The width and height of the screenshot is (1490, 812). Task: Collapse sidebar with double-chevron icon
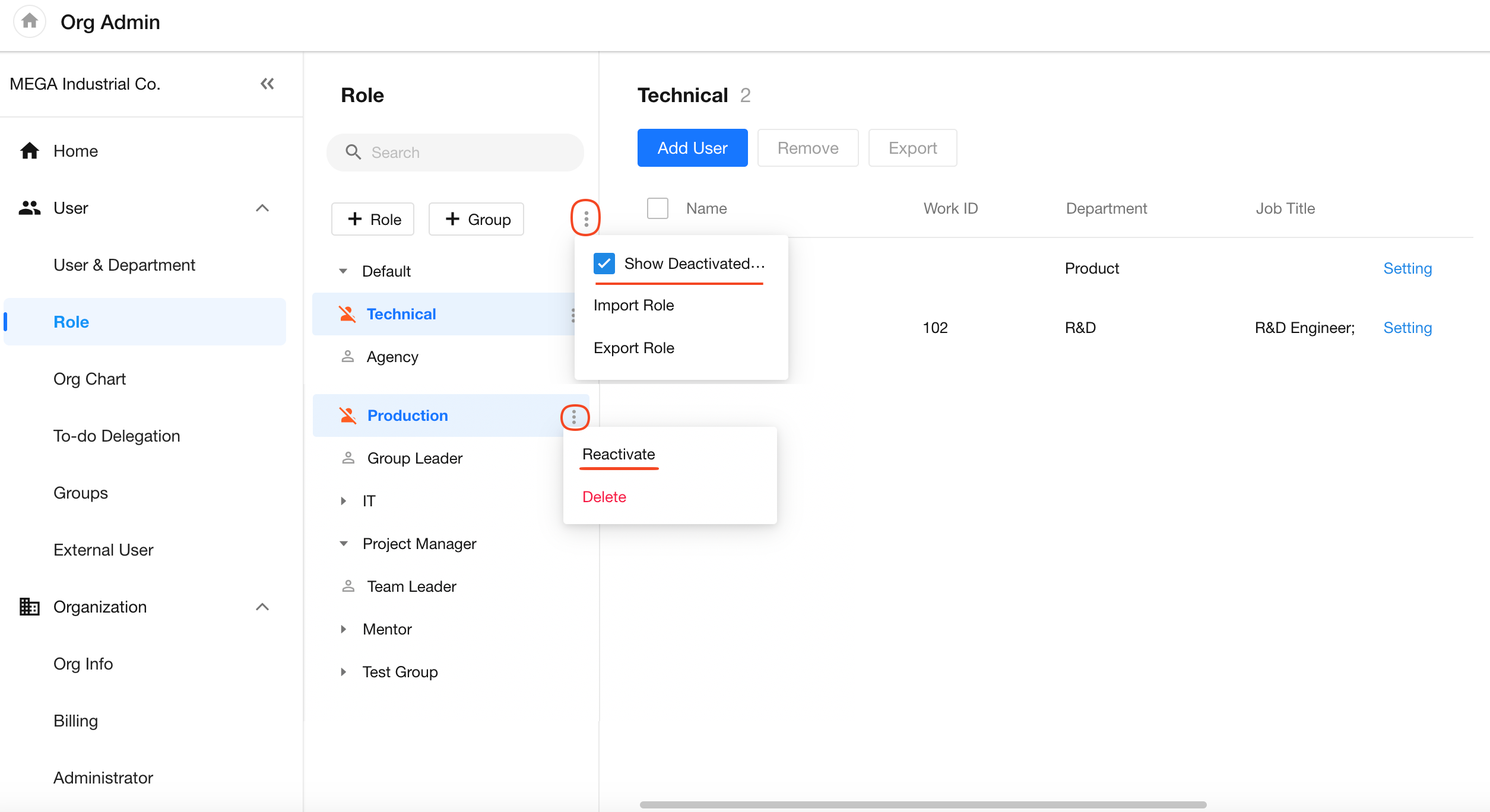(267, 84)
